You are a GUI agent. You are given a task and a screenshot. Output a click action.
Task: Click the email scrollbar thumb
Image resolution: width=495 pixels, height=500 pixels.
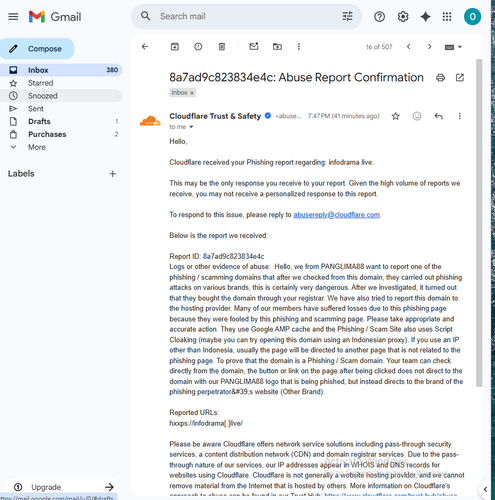coord(479,223)
